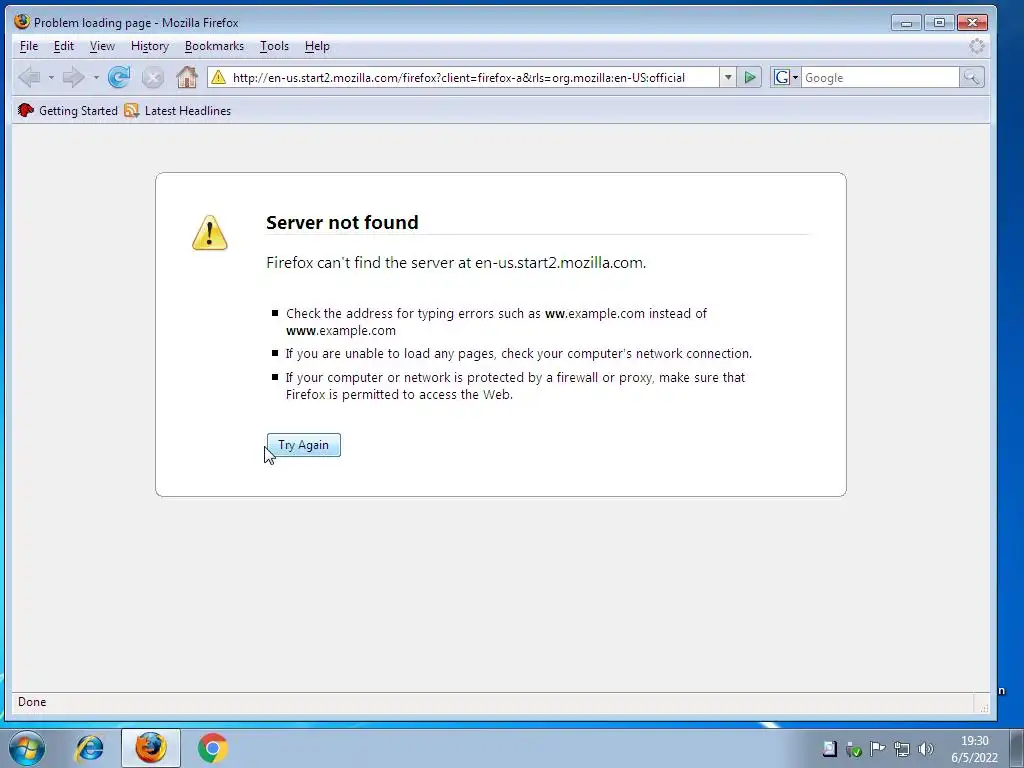This screenshot has width=1024, height=768.
Task: Click the Forward navigation arrow
Action: click(x=73, y=78)
